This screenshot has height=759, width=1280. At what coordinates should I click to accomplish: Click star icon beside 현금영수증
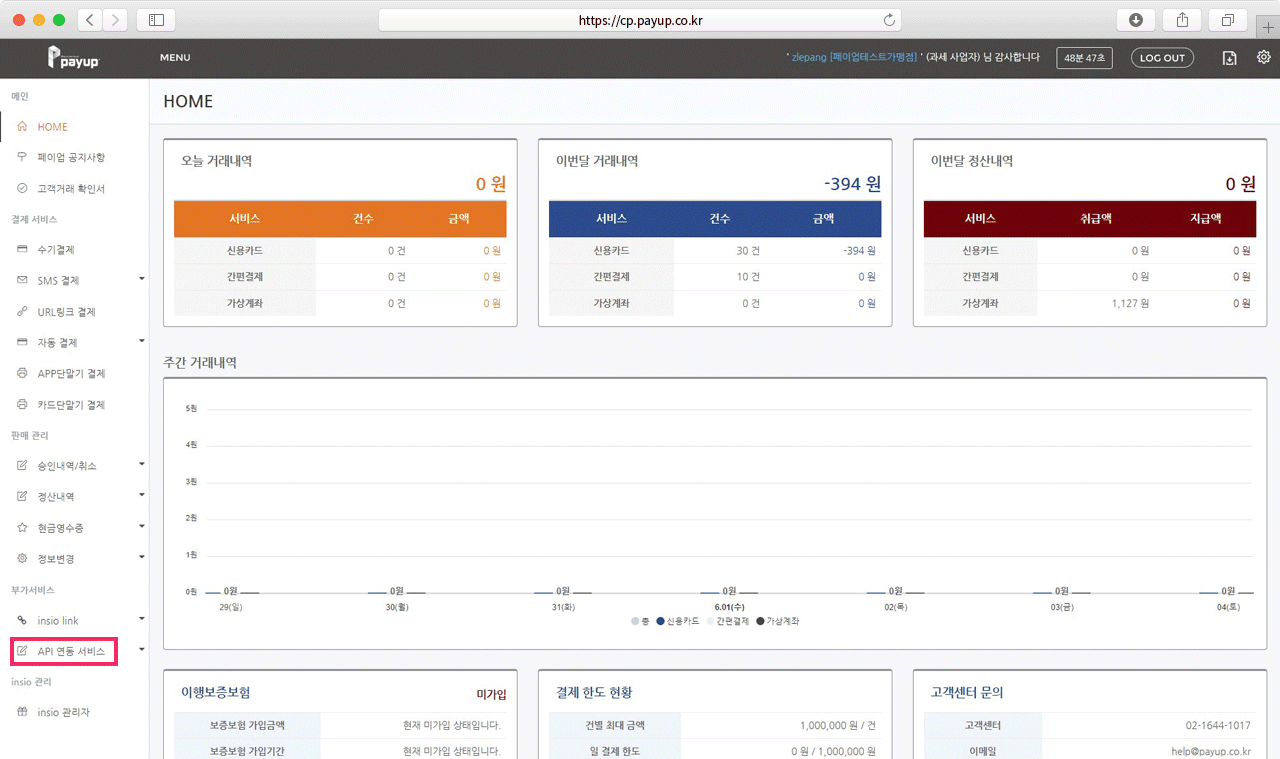pyautogui.click(x=22, y=527)
